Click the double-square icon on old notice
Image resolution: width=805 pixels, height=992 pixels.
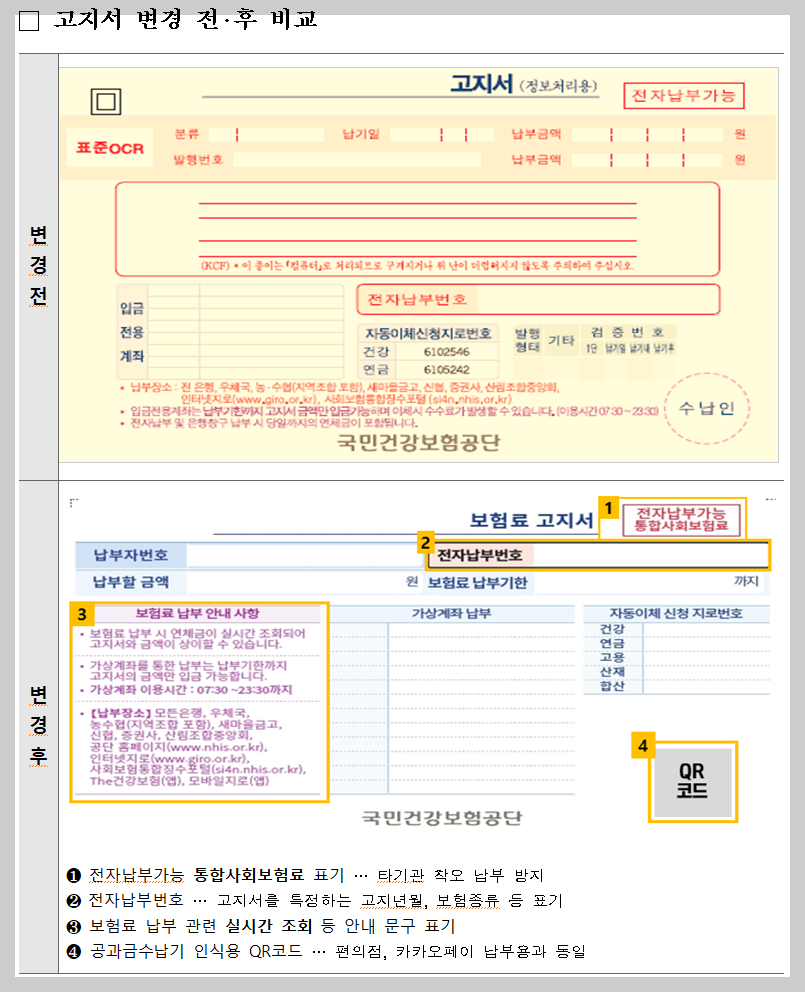click(x=106, y=102)
